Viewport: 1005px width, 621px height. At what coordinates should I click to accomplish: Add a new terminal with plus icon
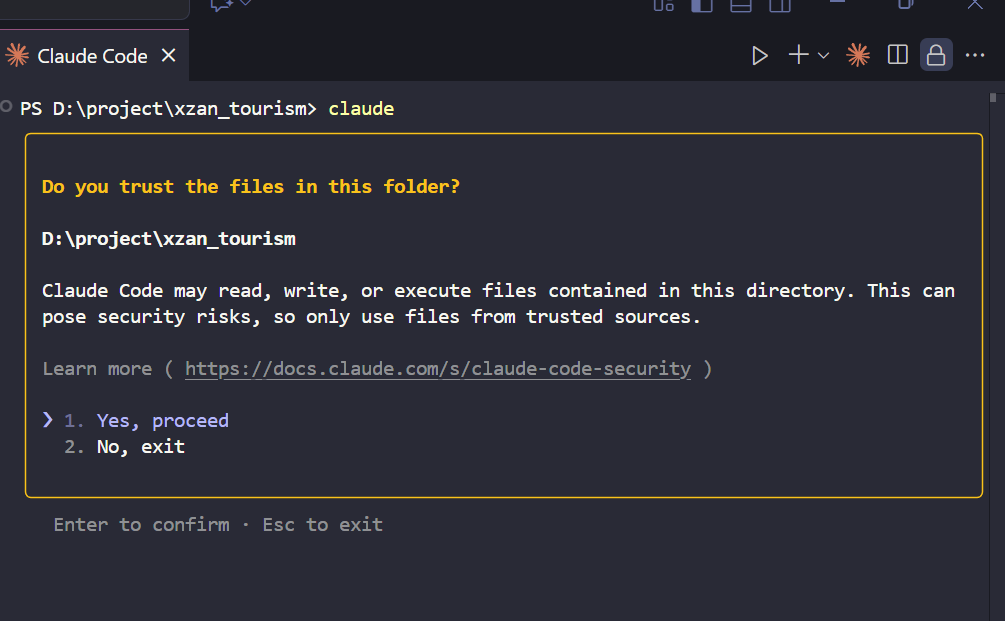pyautogui.click(x=799, y=55)
